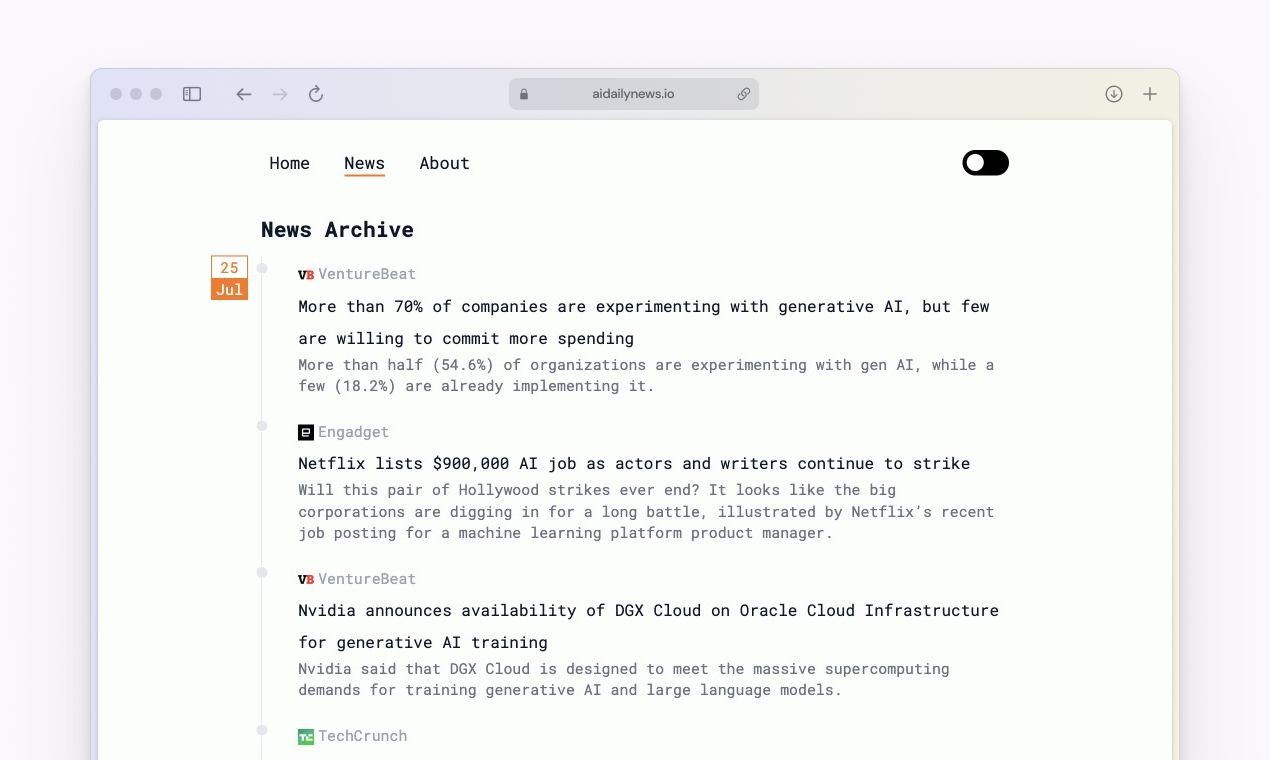Image resolution: width=1270 pixels, height=760 pixels.
Task: Open the Home nav item
Action: [290, 163]
